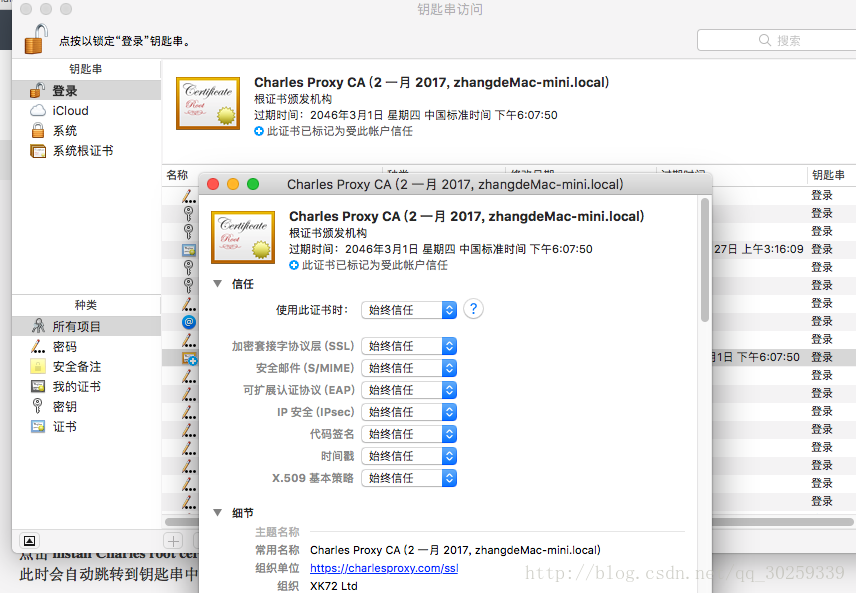Choose 证书 category
Screen dimensions: 856x593
[86, 426]
